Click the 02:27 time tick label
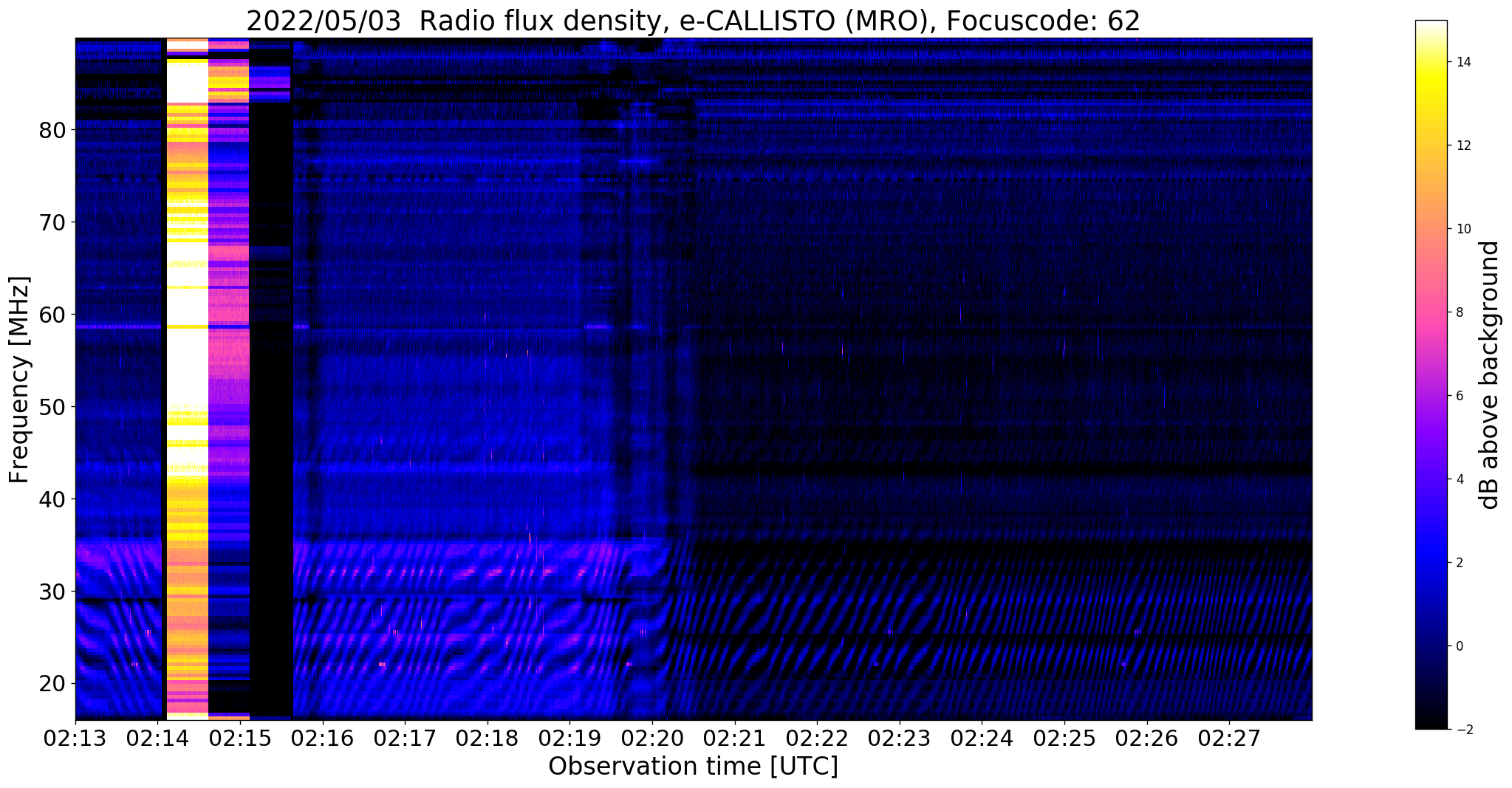 click(x=1229, y=738)
